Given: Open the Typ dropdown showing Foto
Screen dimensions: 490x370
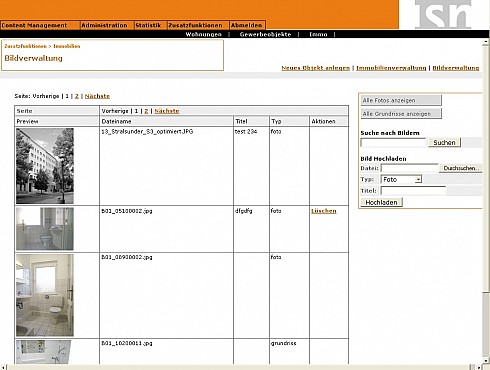Looking at the screenshot, I should pyautogui.click(x=401, y=180).
